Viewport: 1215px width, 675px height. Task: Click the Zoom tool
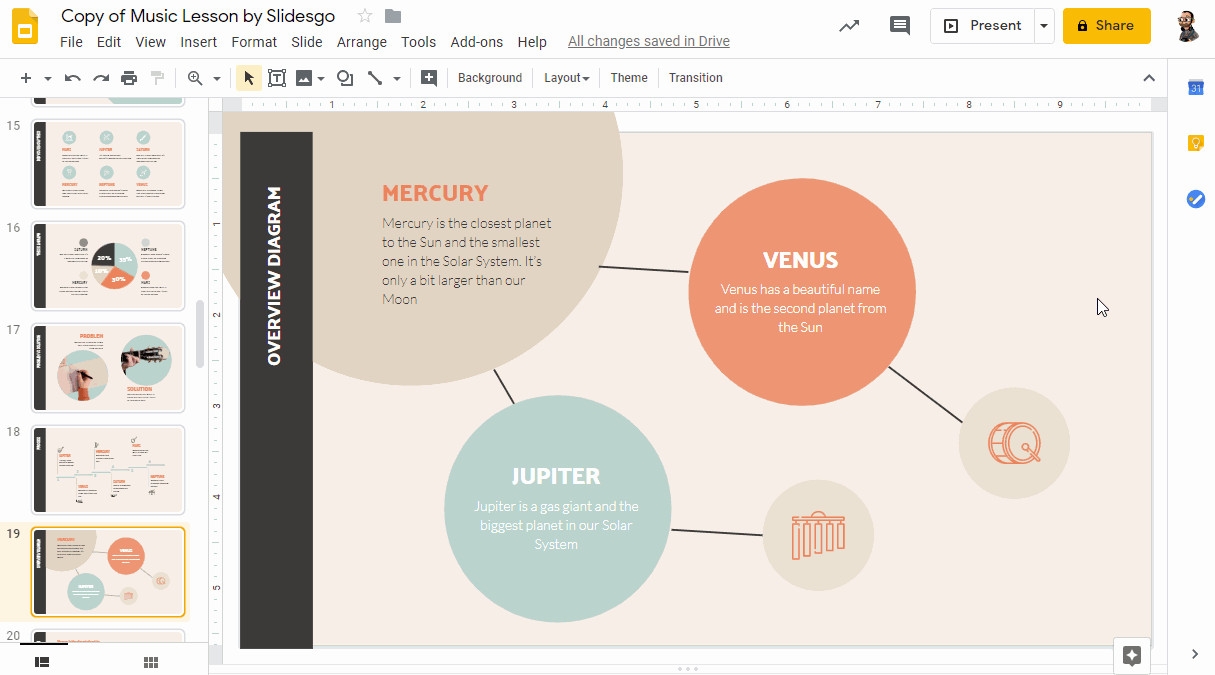(x=195, y=78)
